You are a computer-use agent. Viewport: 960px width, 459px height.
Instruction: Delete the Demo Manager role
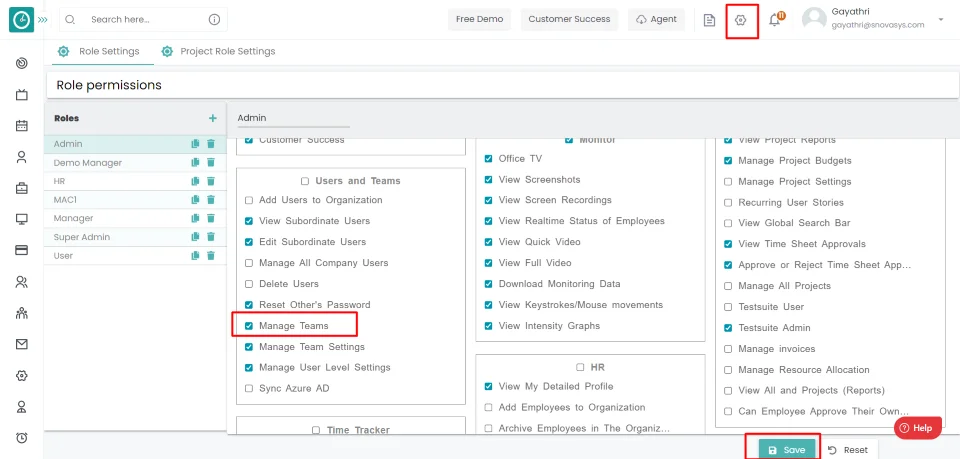pyautogui.click(x=211, y=162)
